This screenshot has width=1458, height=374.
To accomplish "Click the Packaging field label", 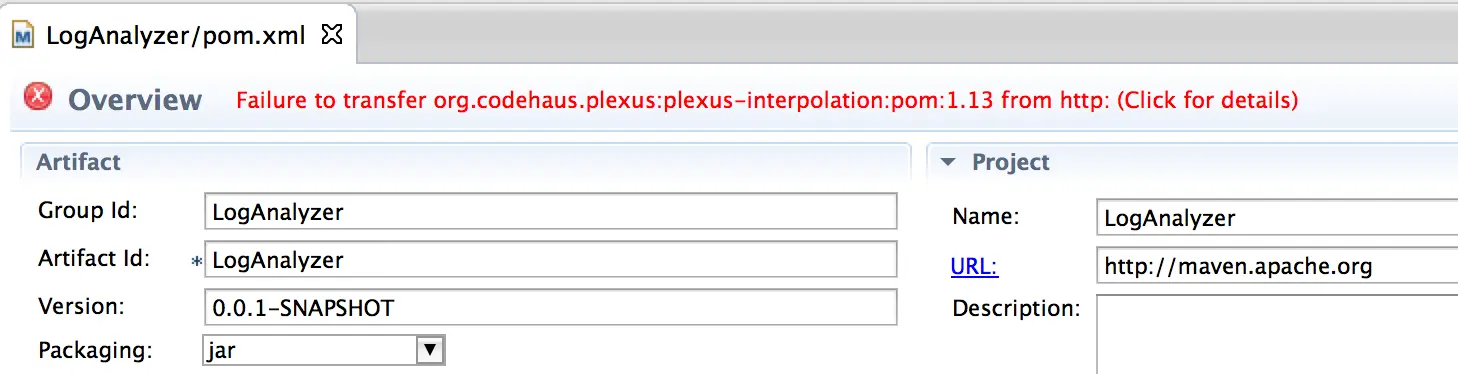I will [95, 351].
